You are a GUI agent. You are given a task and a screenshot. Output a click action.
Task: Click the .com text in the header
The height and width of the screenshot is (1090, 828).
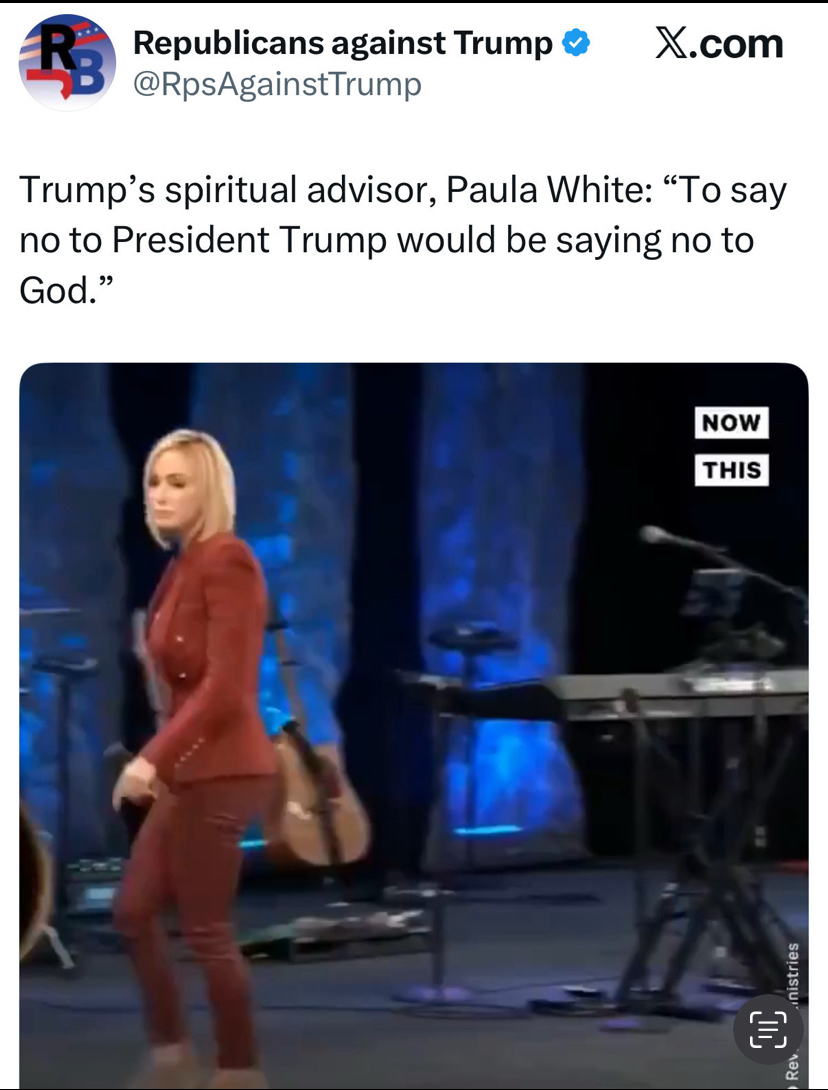coord(736,44)
